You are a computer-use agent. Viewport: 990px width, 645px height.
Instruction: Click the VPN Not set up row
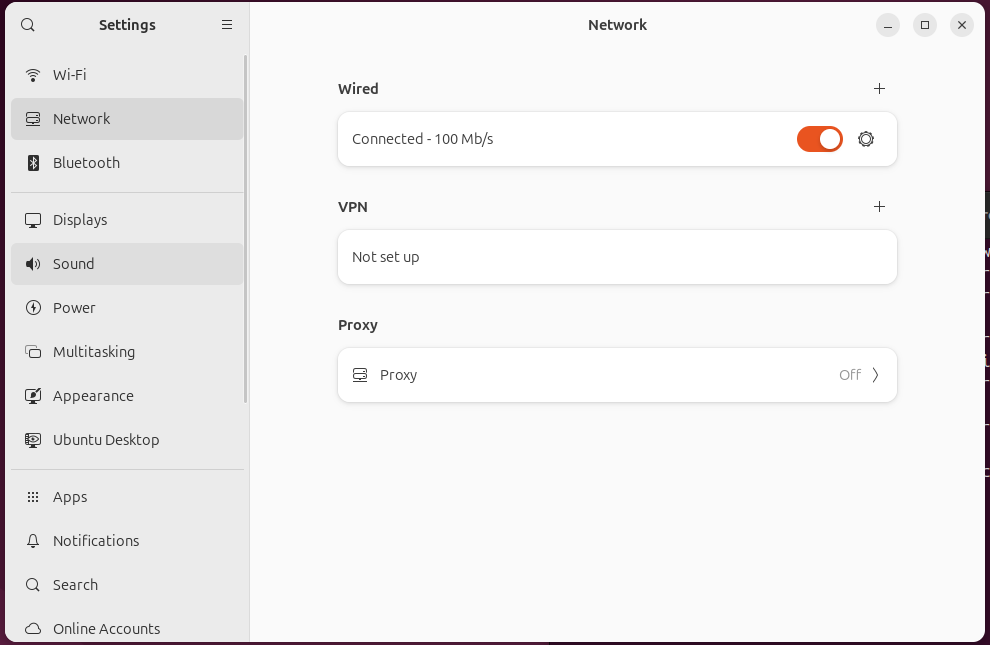(x=617, y=257)
